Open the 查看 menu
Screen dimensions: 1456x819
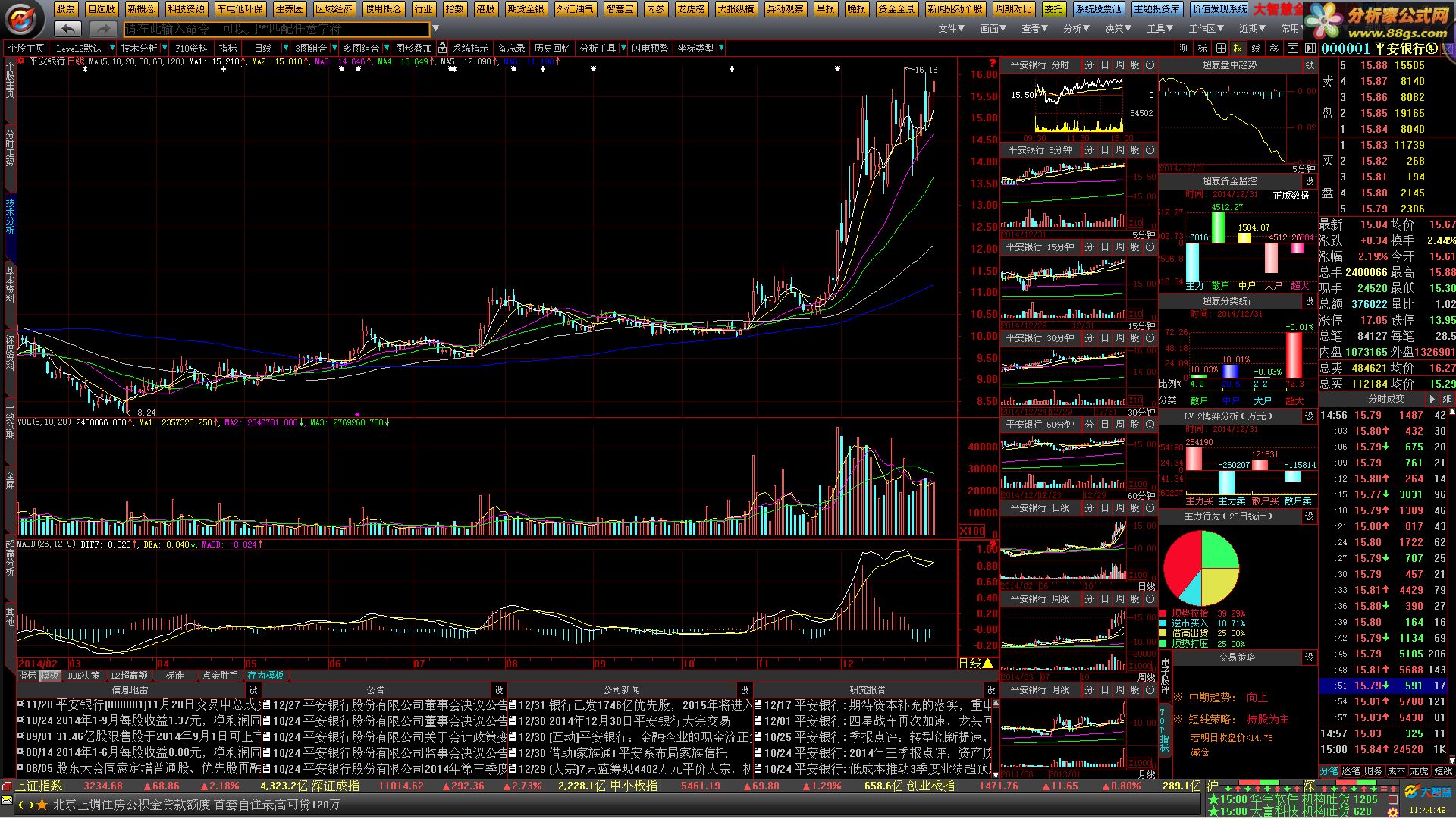click(x=1034, y=29)
